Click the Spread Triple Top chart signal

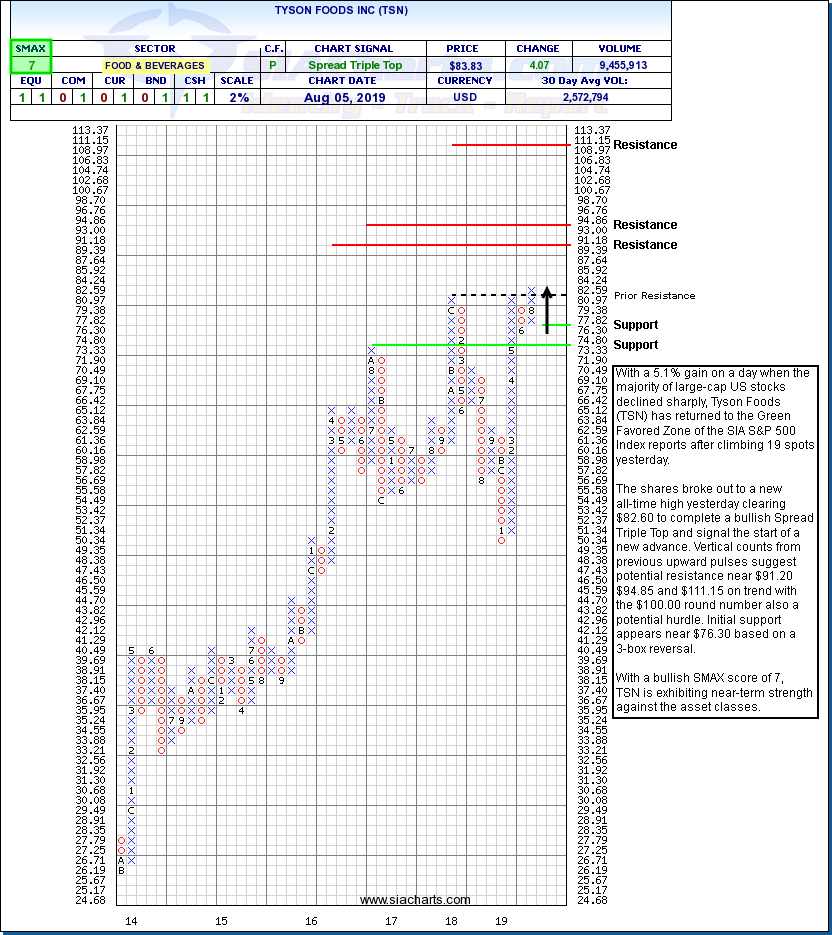pyautogui.click(x=353, y=65)
